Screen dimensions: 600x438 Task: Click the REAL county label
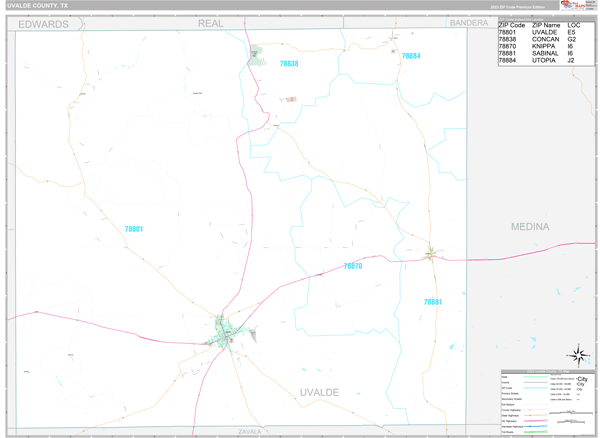(x=211, y=22)
